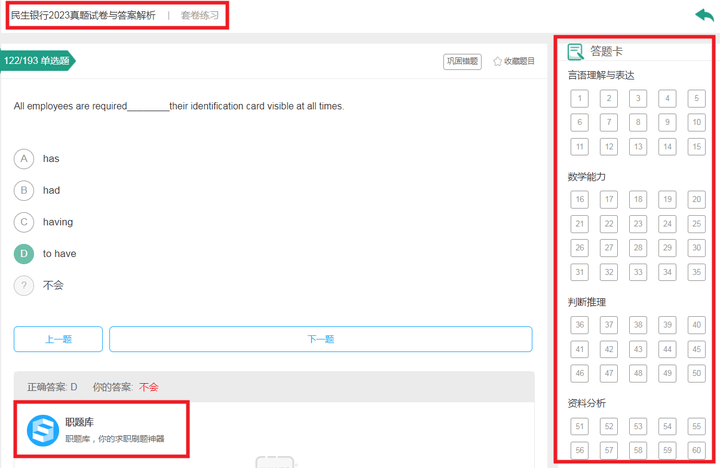720x468 pixels.
Task: Click the 套卷练习 link in header
Action: [x=200, y=16]
